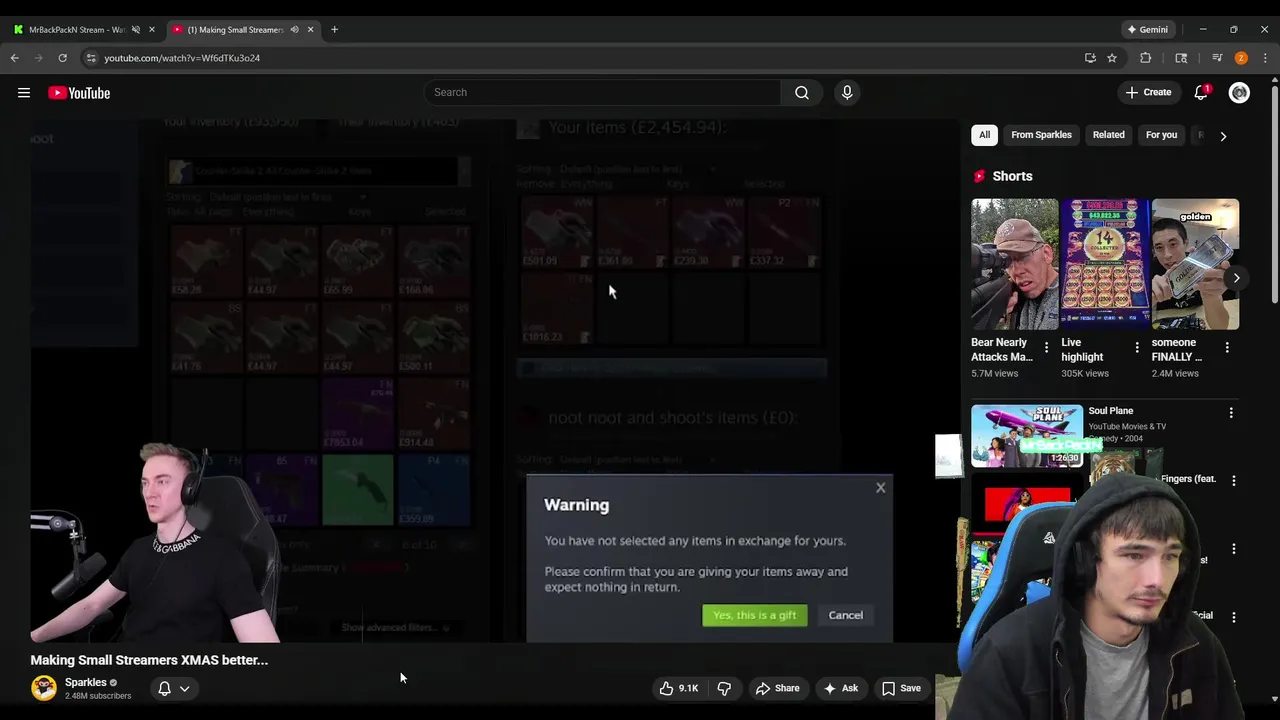Select the For you filter chip
Screen dimensions: 1280x720
(x=1161, y=135)
